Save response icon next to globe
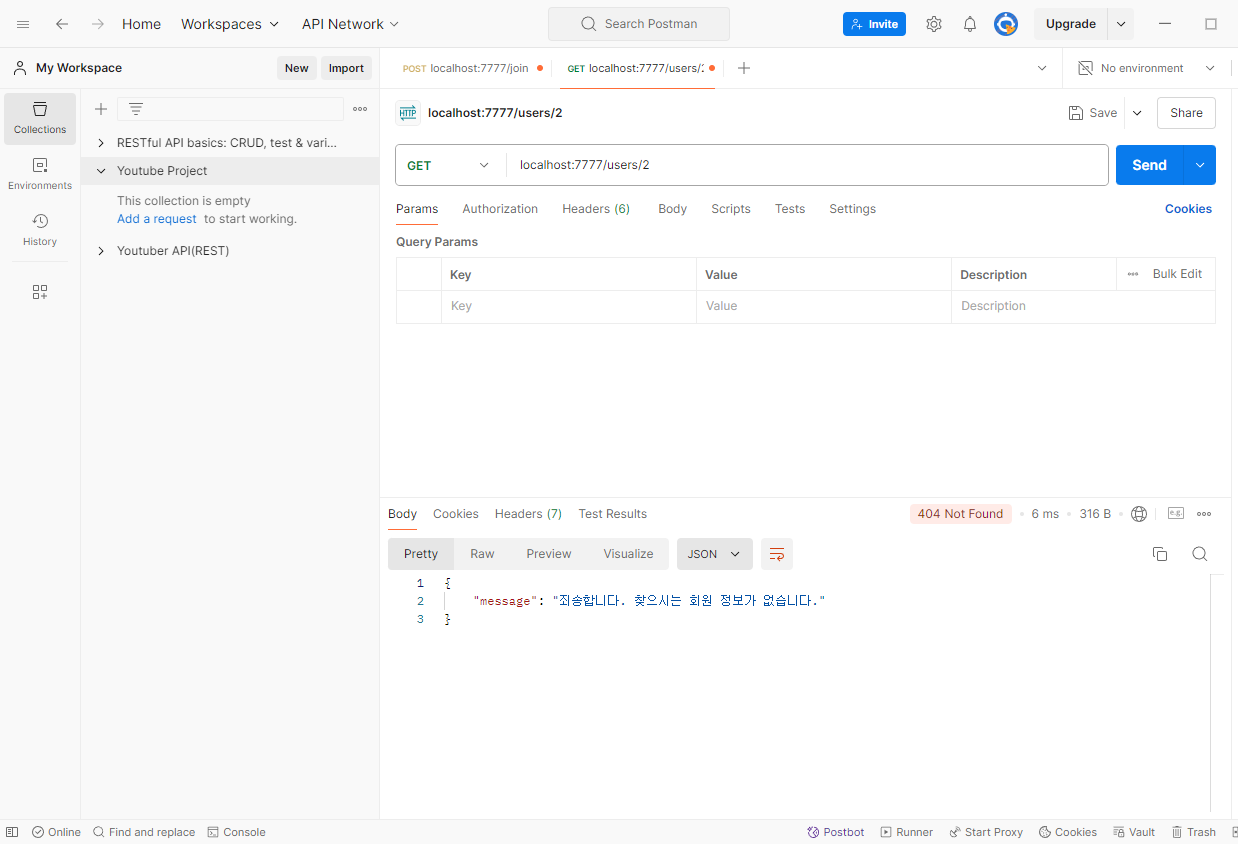 [x=1176, y=514]
